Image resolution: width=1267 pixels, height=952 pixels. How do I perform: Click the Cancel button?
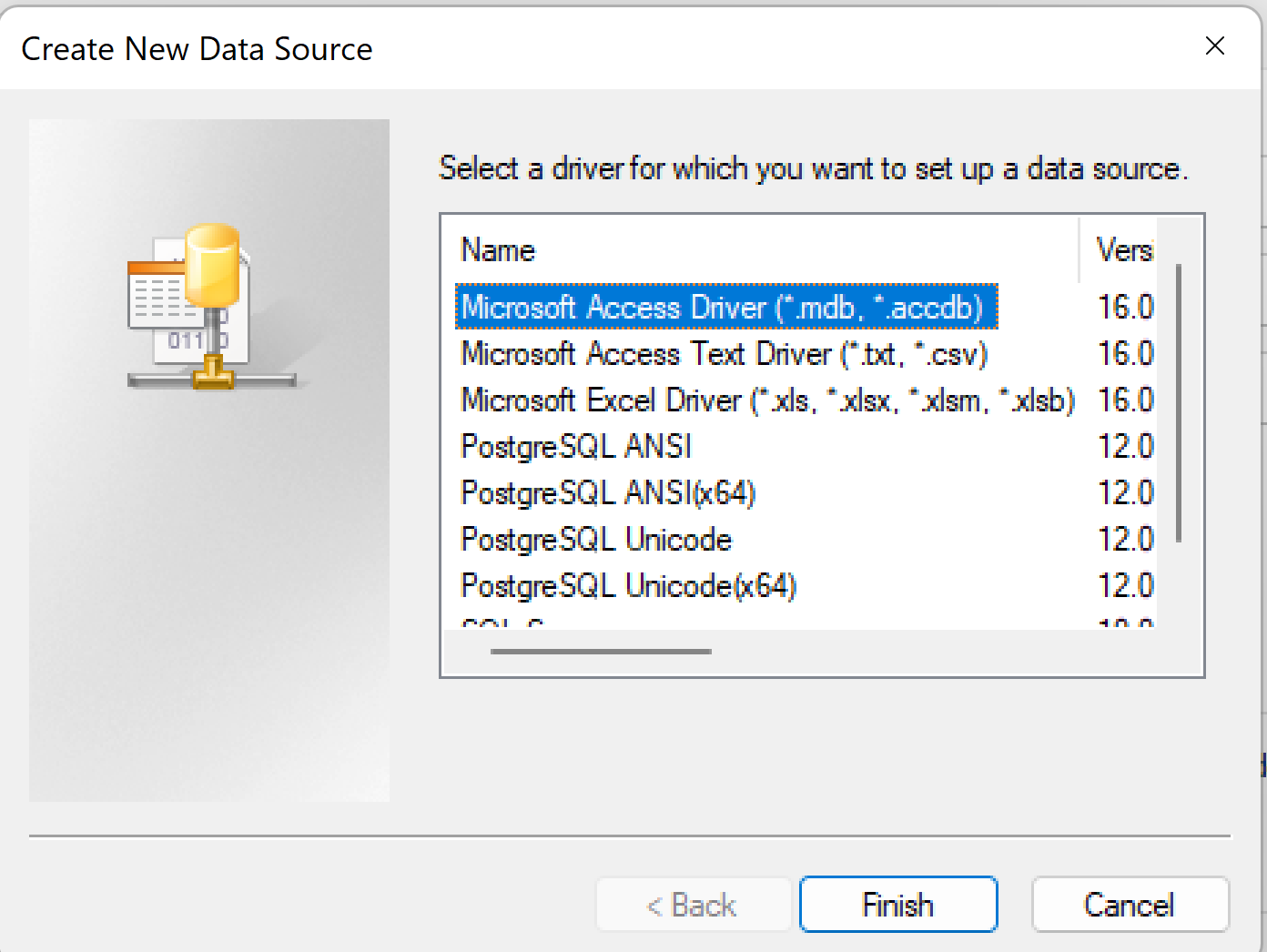point(1130,905)
